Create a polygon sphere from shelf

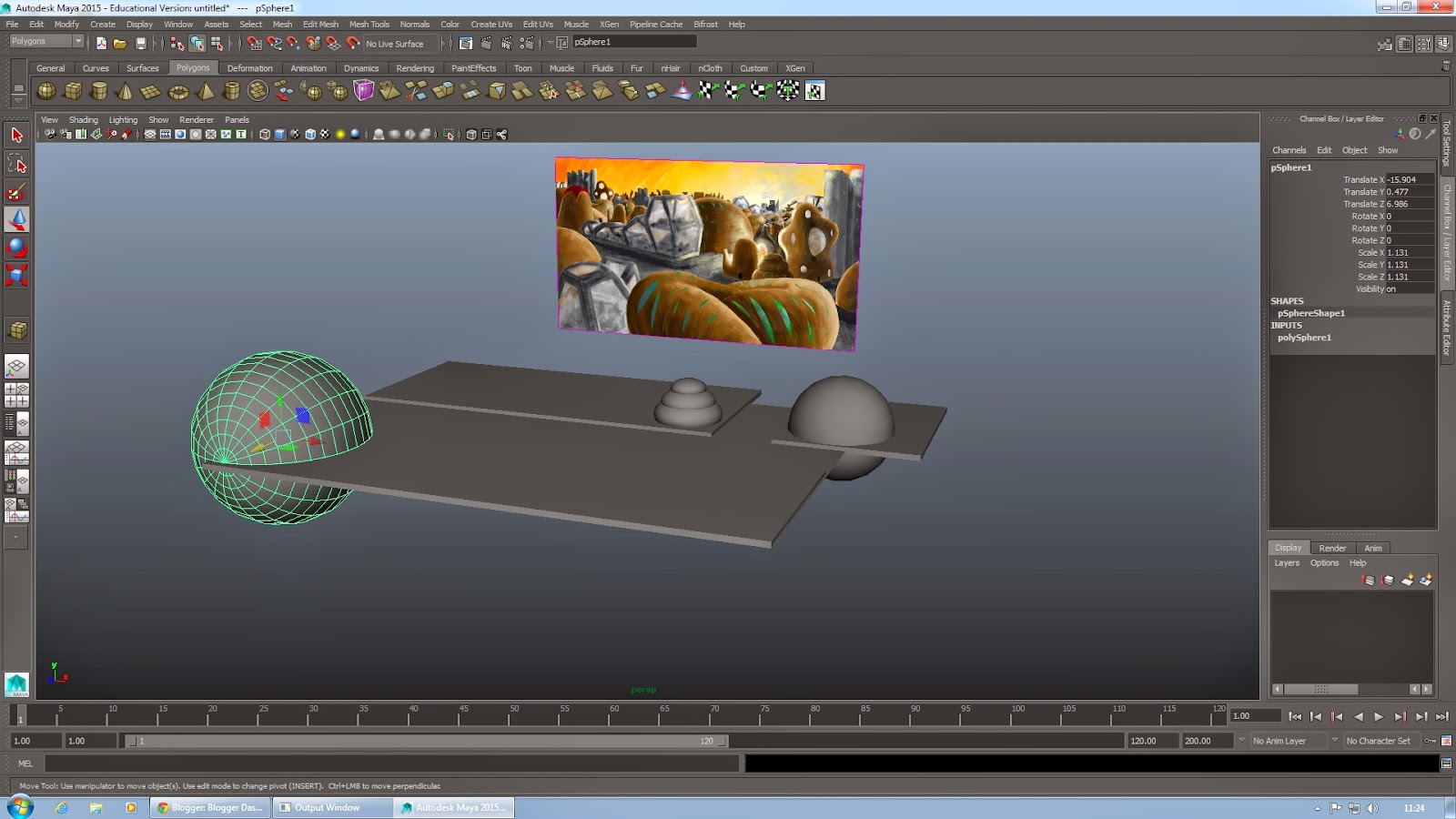tap(45, 90)
